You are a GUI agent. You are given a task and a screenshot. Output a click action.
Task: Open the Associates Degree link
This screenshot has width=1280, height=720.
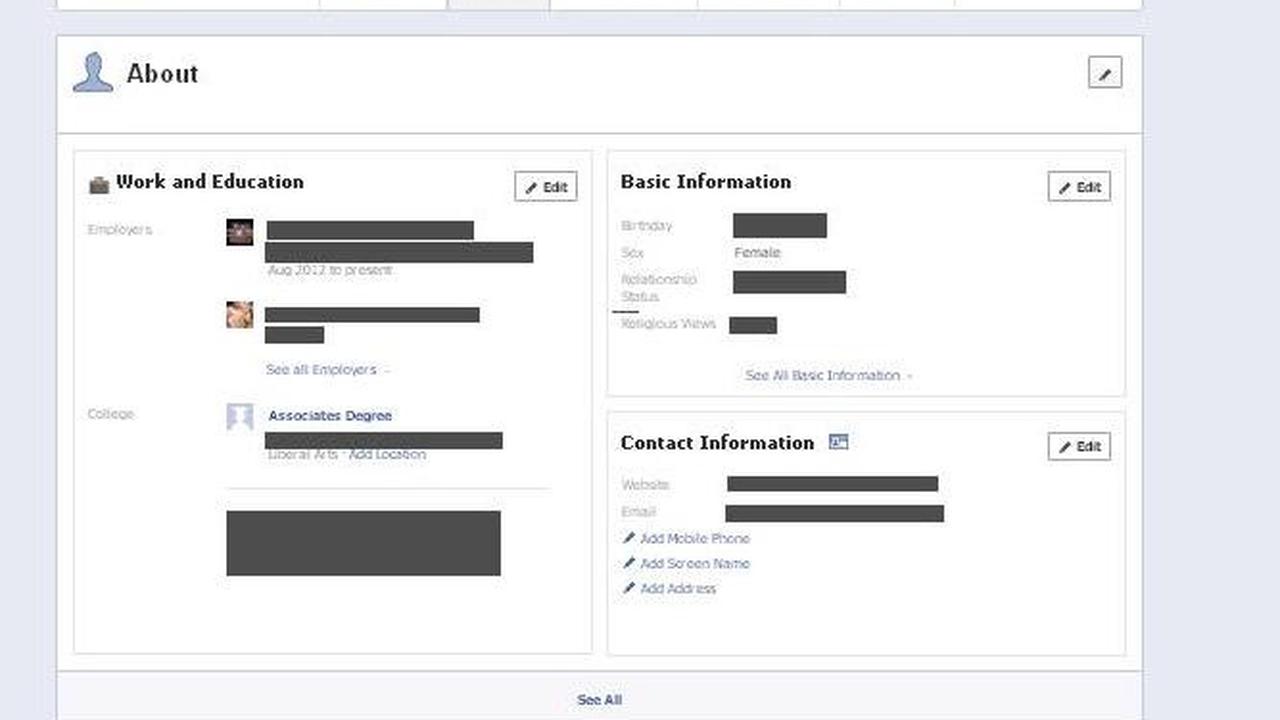click(330, 416)
